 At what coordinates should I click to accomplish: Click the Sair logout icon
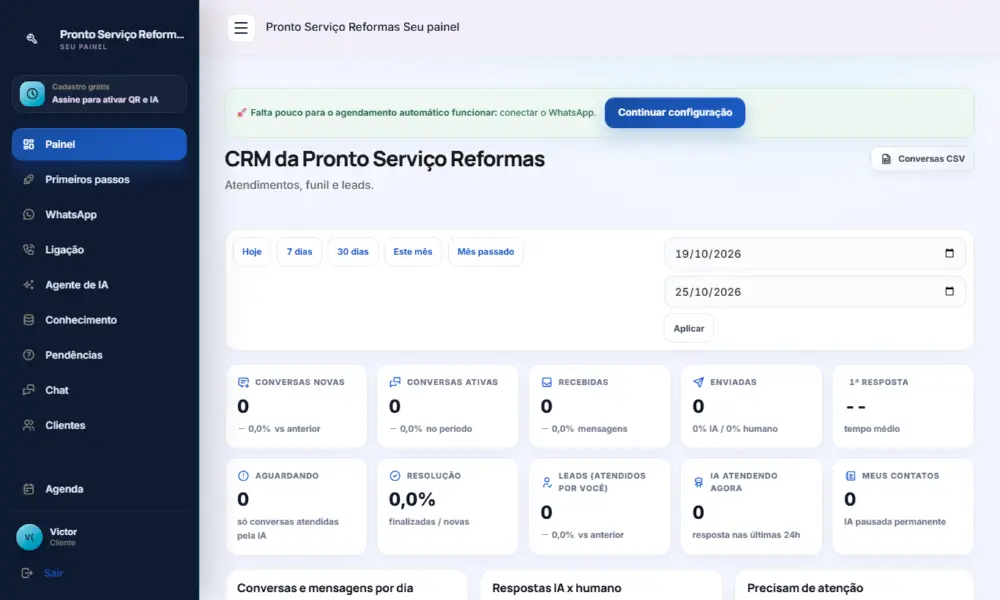point(27,573)
